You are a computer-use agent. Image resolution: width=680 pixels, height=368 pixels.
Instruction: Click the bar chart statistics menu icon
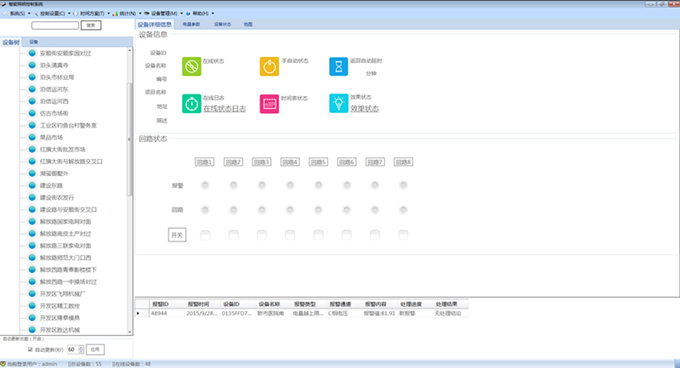(115, 13)
